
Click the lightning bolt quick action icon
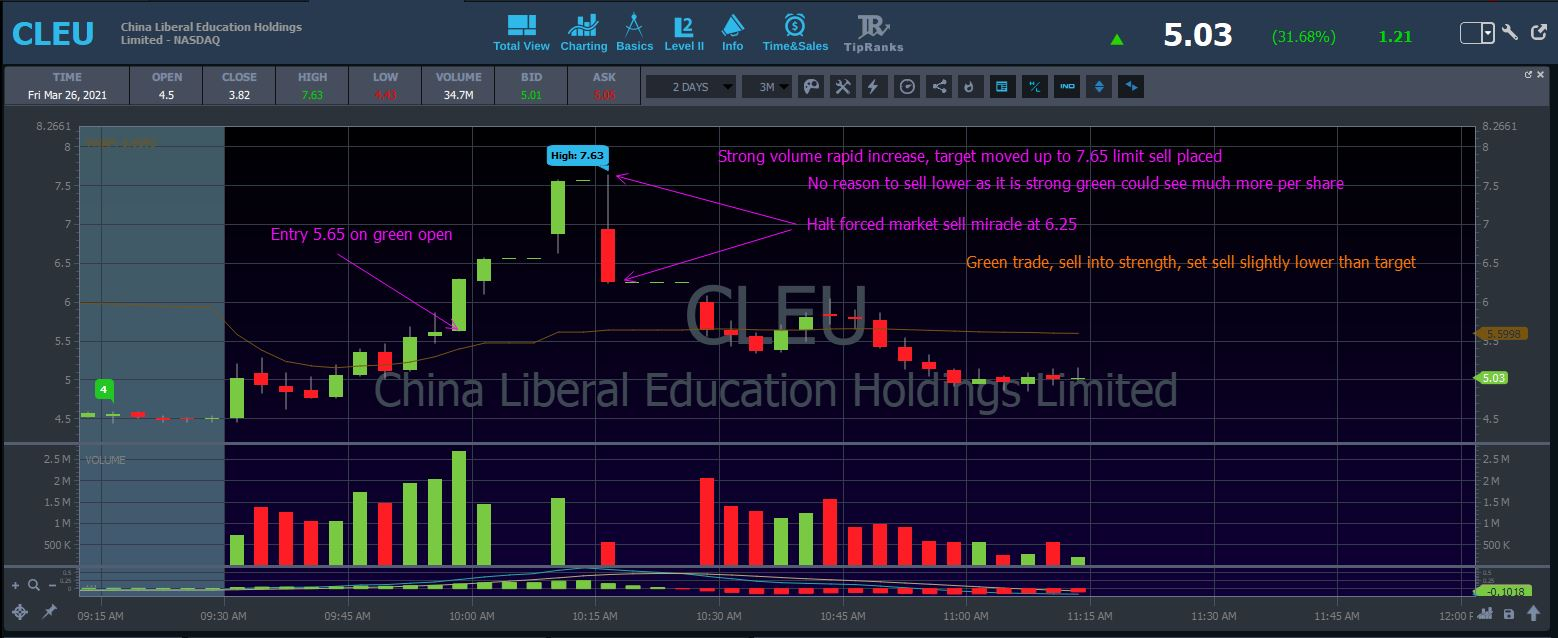(873, 87)
